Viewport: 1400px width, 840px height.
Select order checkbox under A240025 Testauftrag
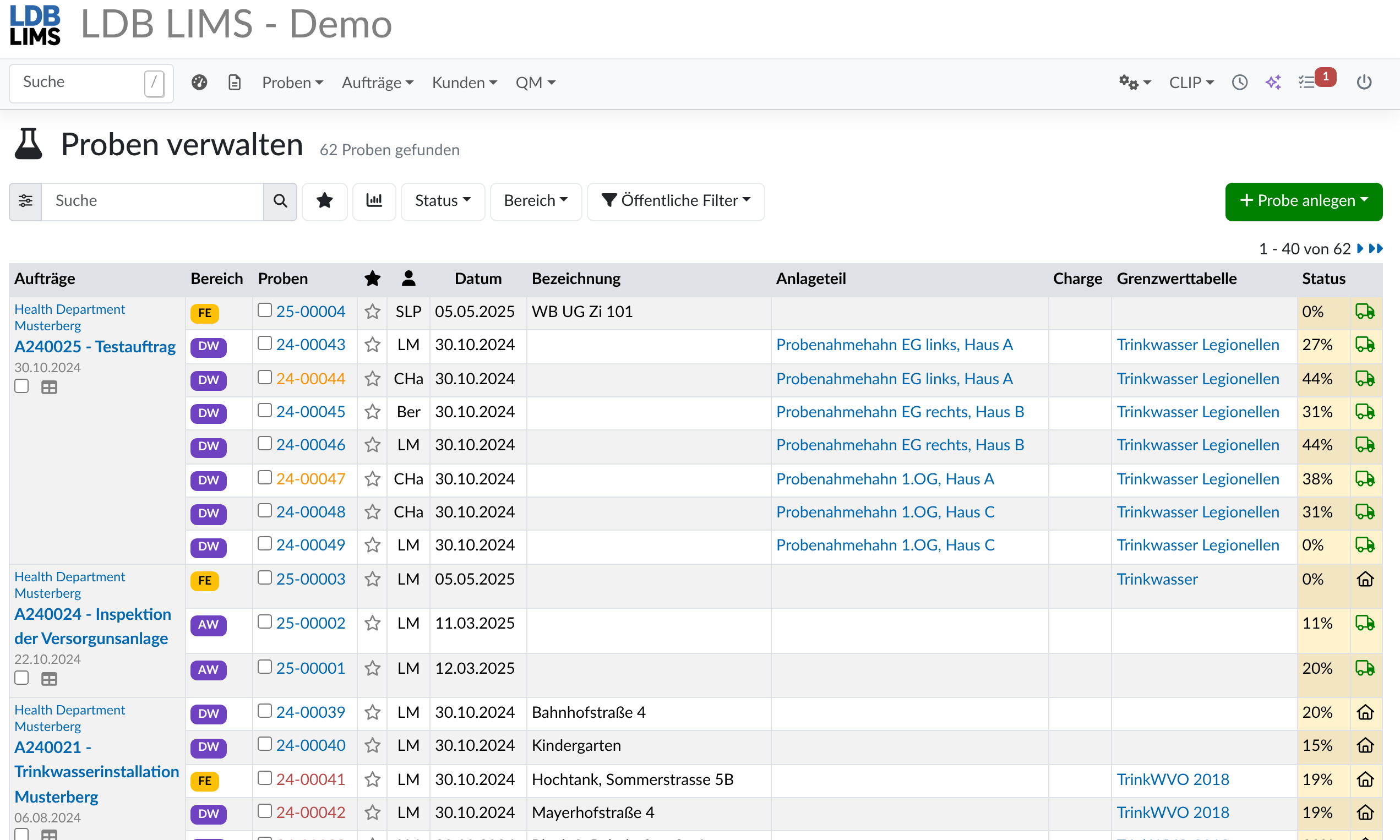pyautogui.click(x=21, y=386)
